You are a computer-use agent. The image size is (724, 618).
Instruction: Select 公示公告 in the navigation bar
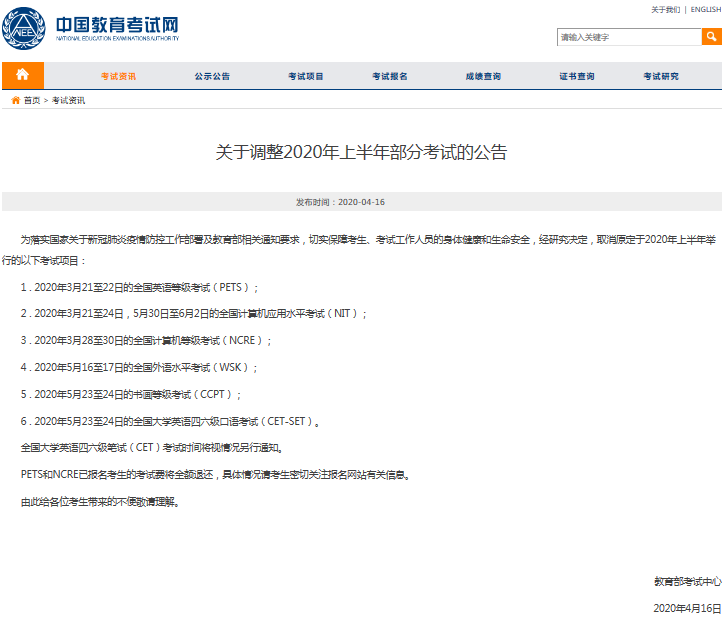tap(212, 76)
